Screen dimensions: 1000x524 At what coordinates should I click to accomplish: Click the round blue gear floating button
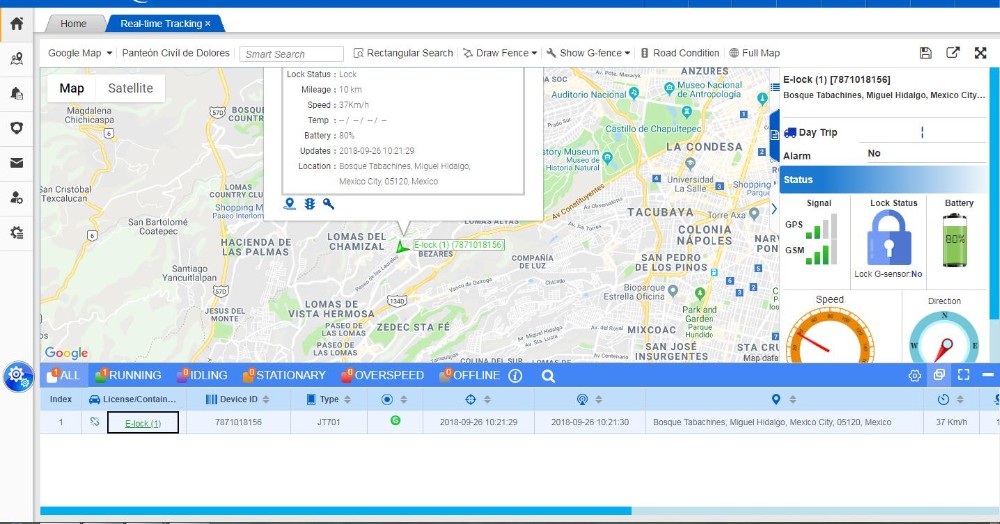click(x=18, y=376)
